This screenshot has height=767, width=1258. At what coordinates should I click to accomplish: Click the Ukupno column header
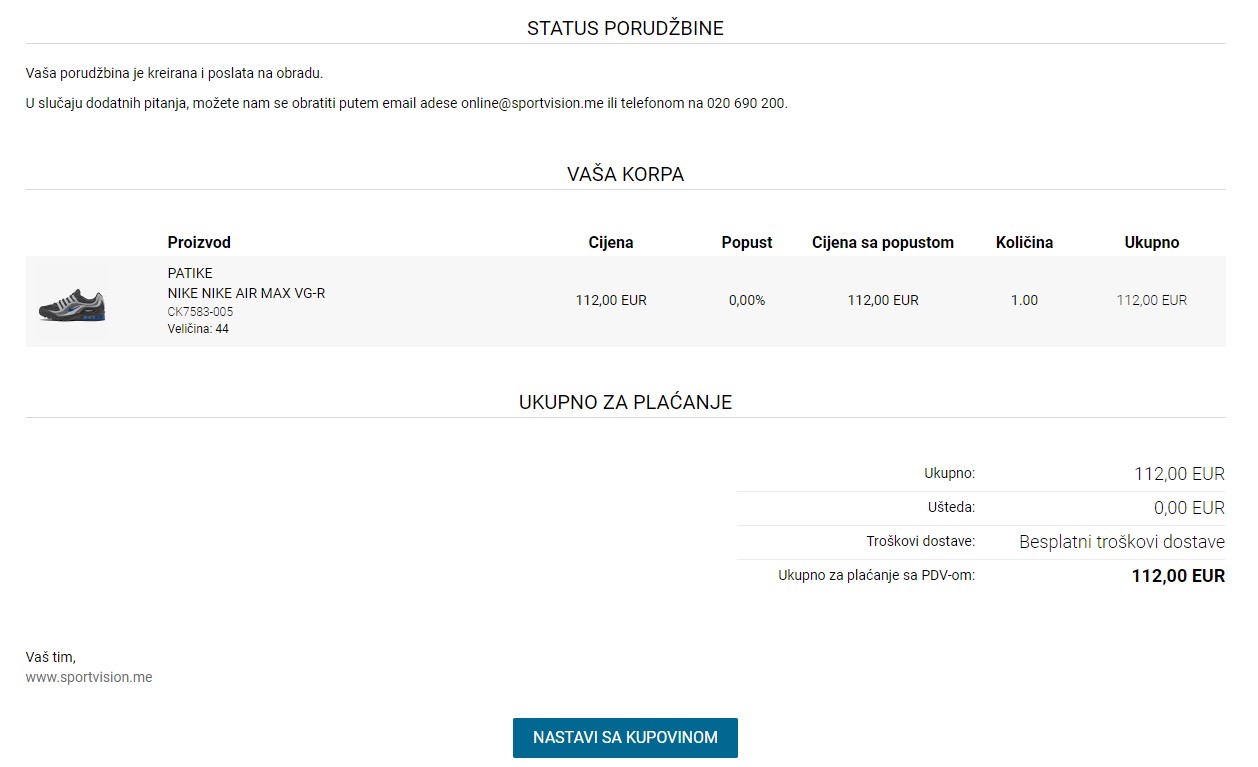pos(1152,242)
